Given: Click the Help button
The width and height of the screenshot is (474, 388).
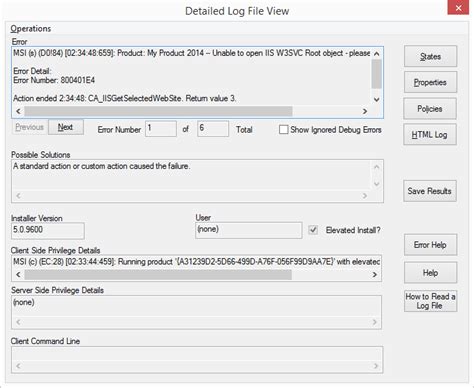Looking at the screenshot, I should pos(430,273).
